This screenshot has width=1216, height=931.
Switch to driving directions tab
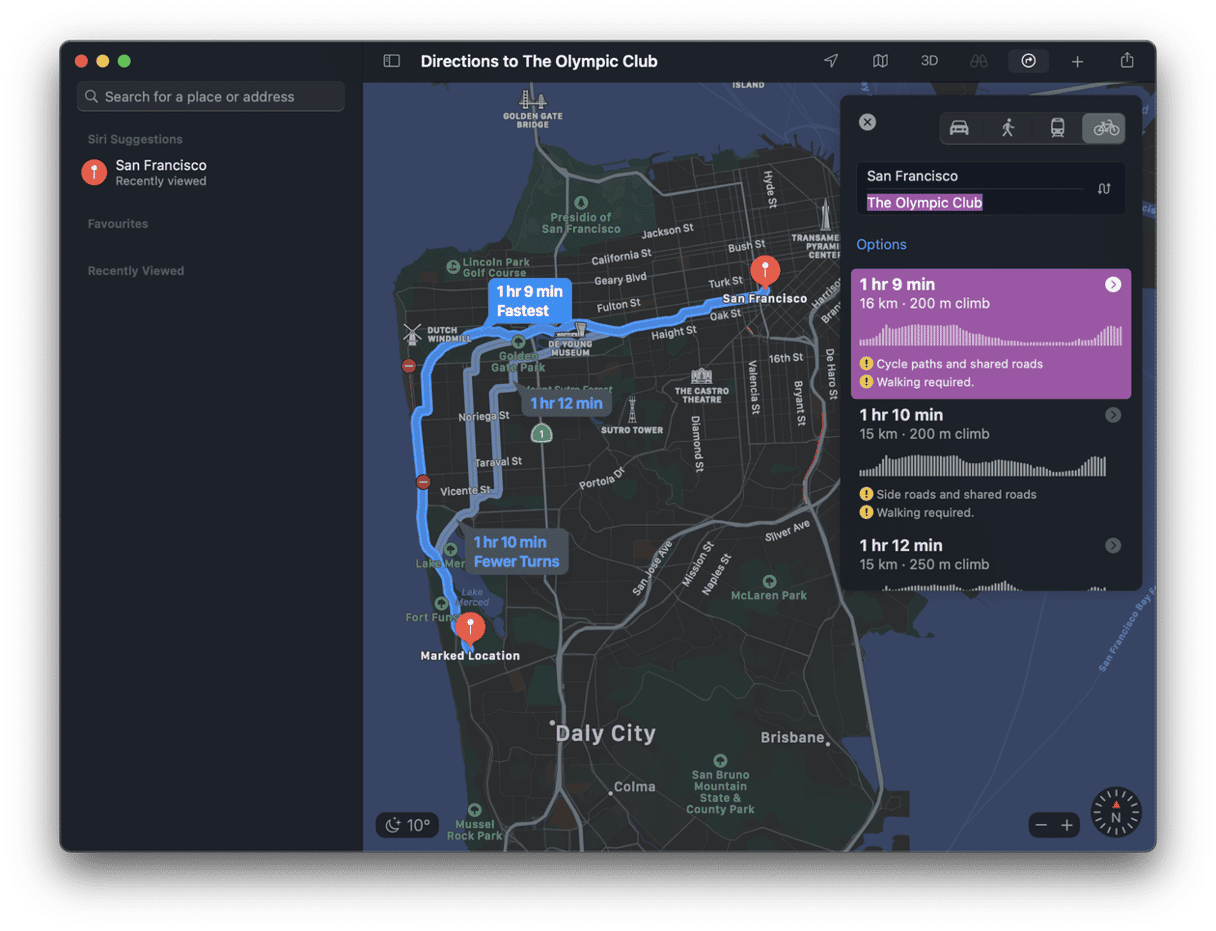point(959,128)
